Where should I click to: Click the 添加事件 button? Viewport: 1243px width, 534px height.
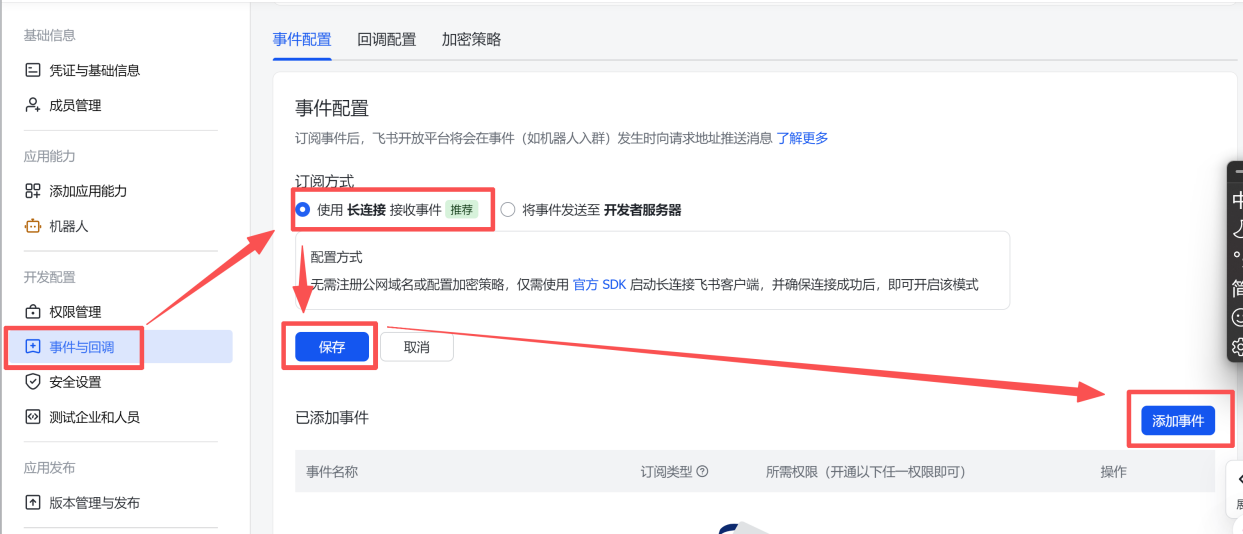[1178, 421]
